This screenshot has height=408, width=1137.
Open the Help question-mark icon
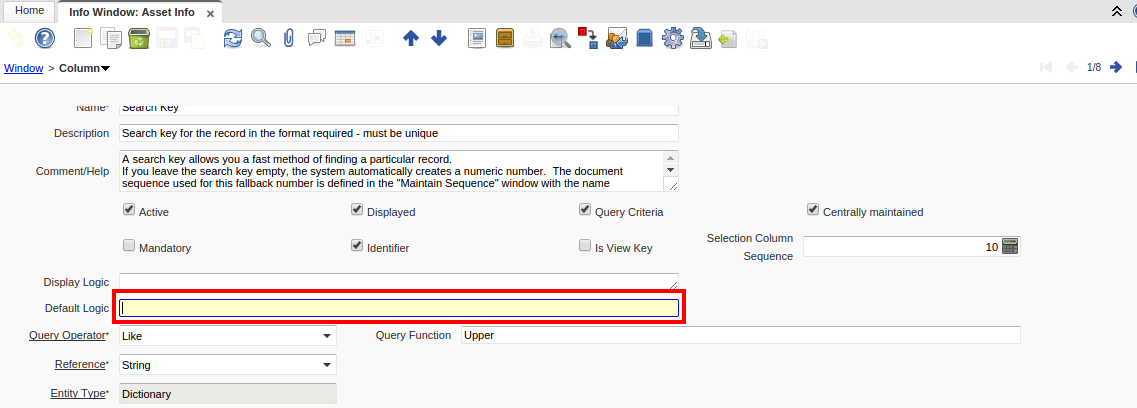(x=45, y=38)
